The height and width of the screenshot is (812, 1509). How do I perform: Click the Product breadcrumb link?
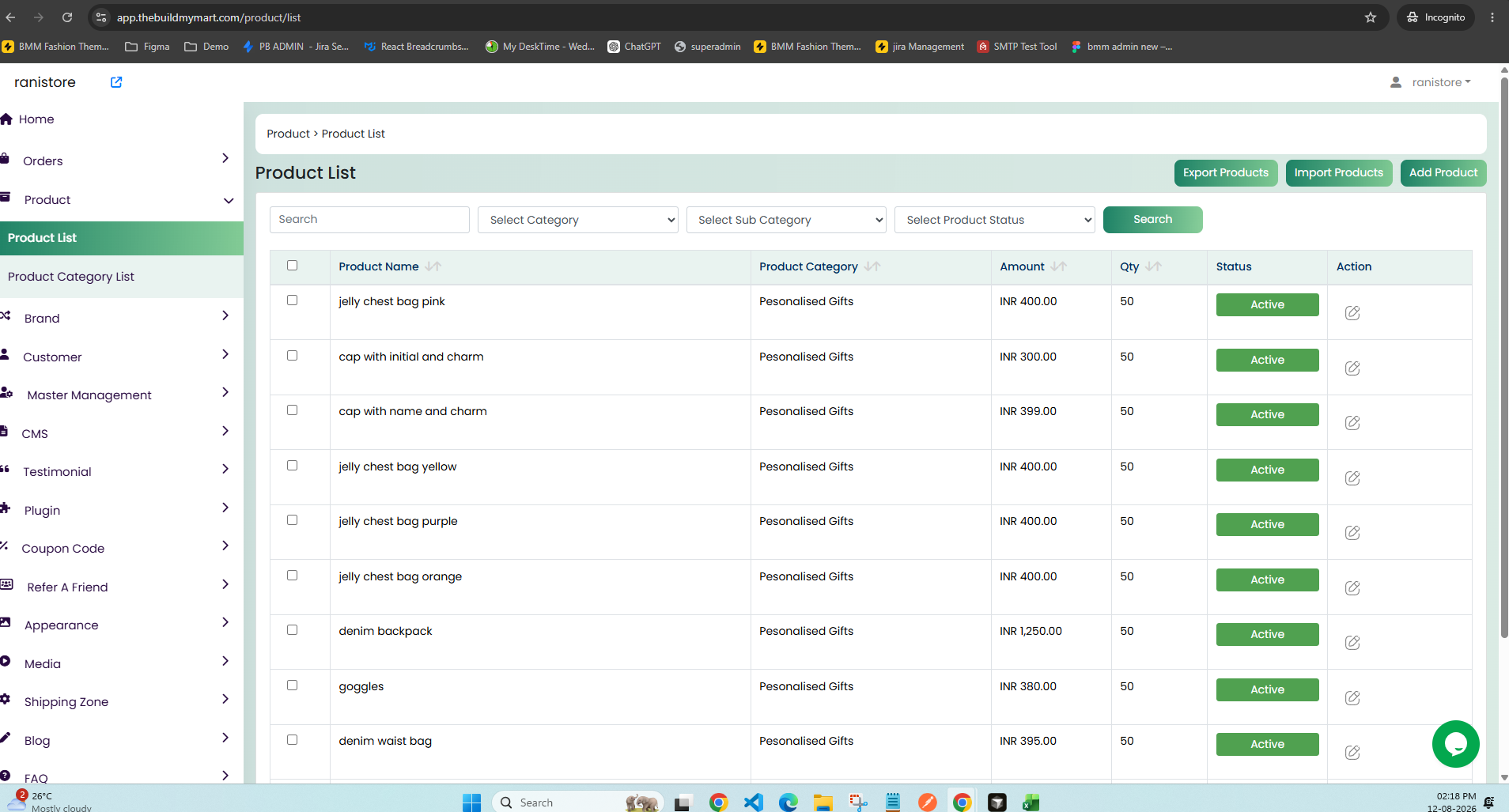[289, 134]
